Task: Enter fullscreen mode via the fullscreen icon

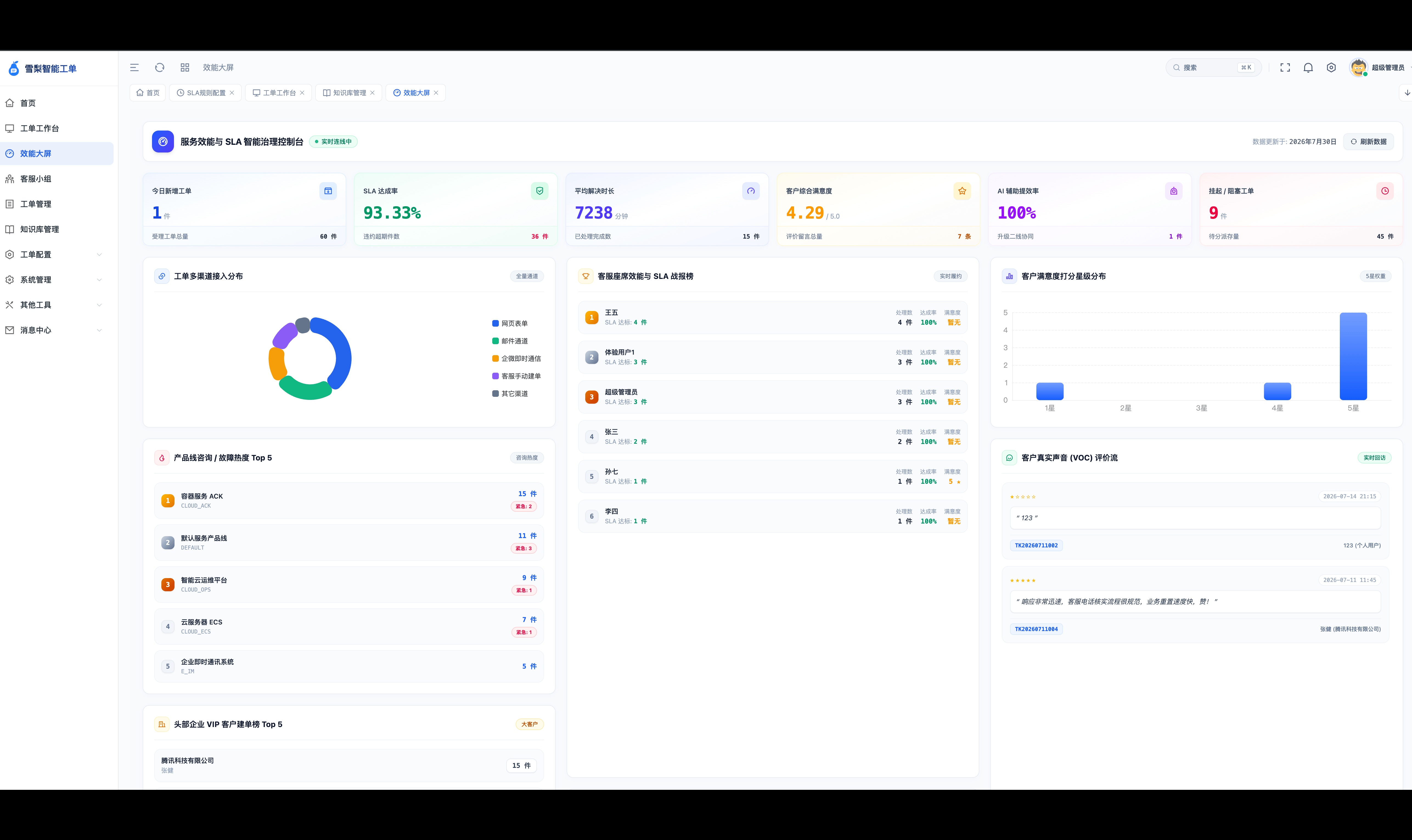Action: click(1285, 67)
